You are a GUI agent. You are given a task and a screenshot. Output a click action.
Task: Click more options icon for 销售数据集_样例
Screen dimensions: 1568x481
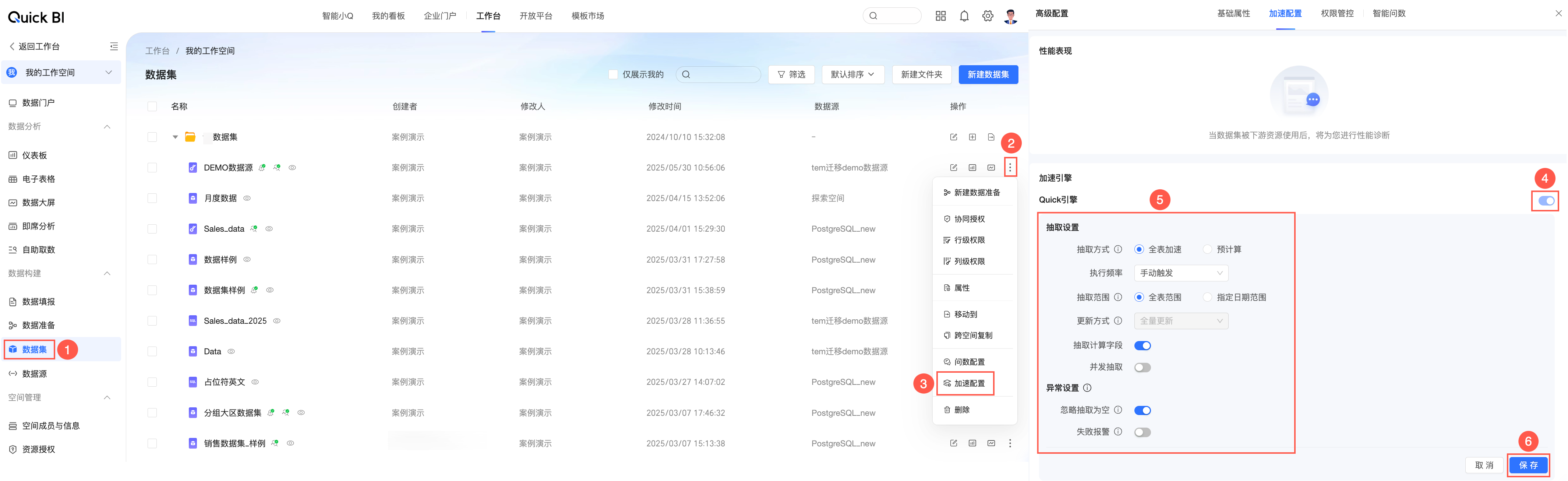point(1010,443)
